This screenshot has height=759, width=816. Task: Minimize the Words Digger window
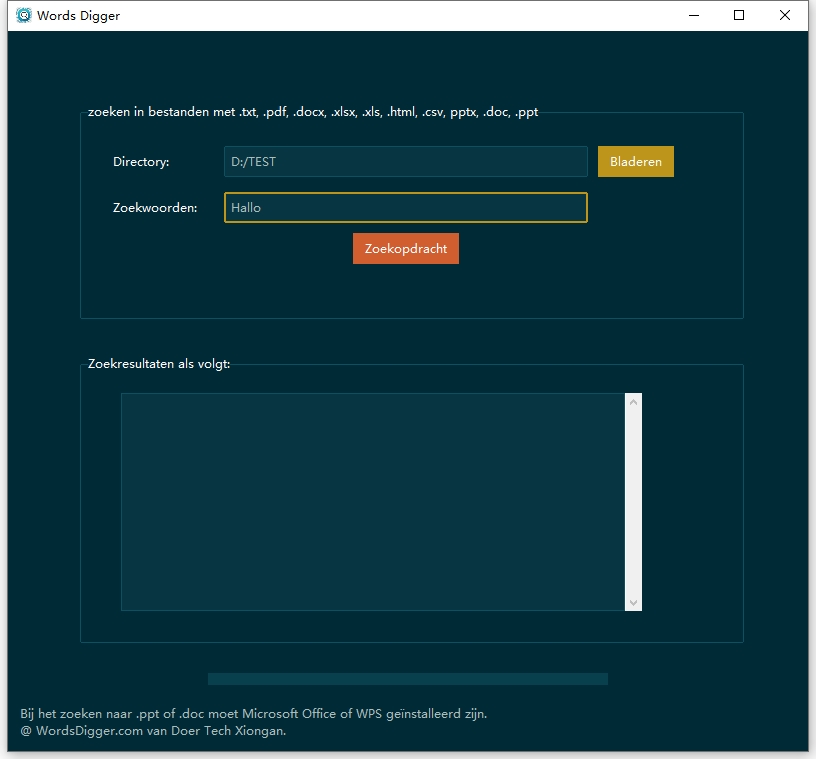[694, 15]
